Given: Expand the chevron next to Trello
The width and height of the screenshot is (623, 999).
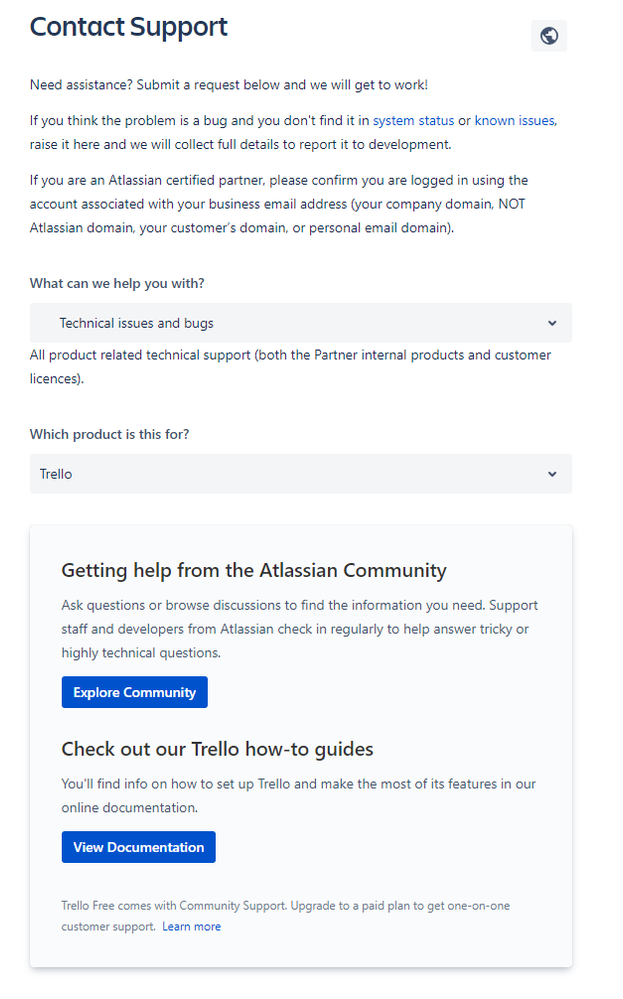Looking at the screenshot, I should pyautogui.click(x=553, y=473).
